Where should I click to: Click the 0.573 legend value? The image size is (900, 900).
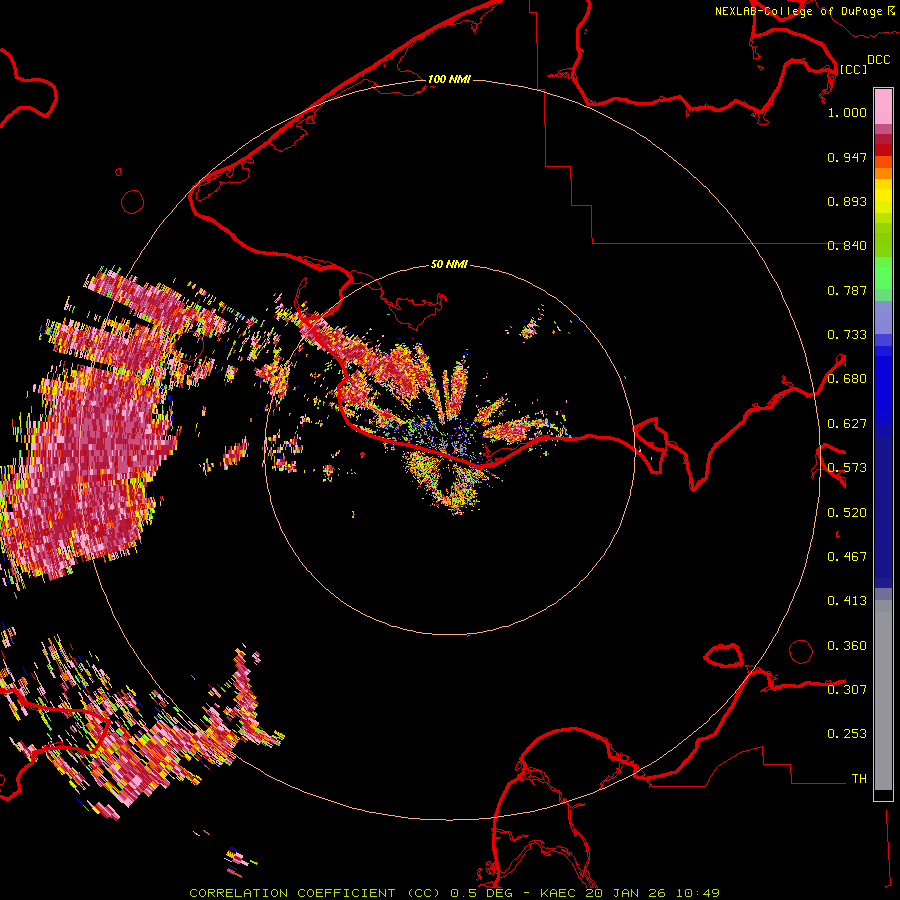pyautogui.click(x=847, y=468)
